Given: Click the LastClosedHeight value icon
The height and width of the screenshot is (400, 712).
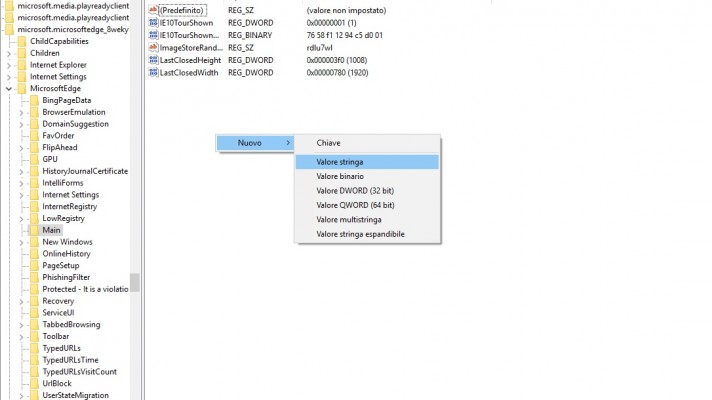Looking at the screenshot, I should point(153,60).
